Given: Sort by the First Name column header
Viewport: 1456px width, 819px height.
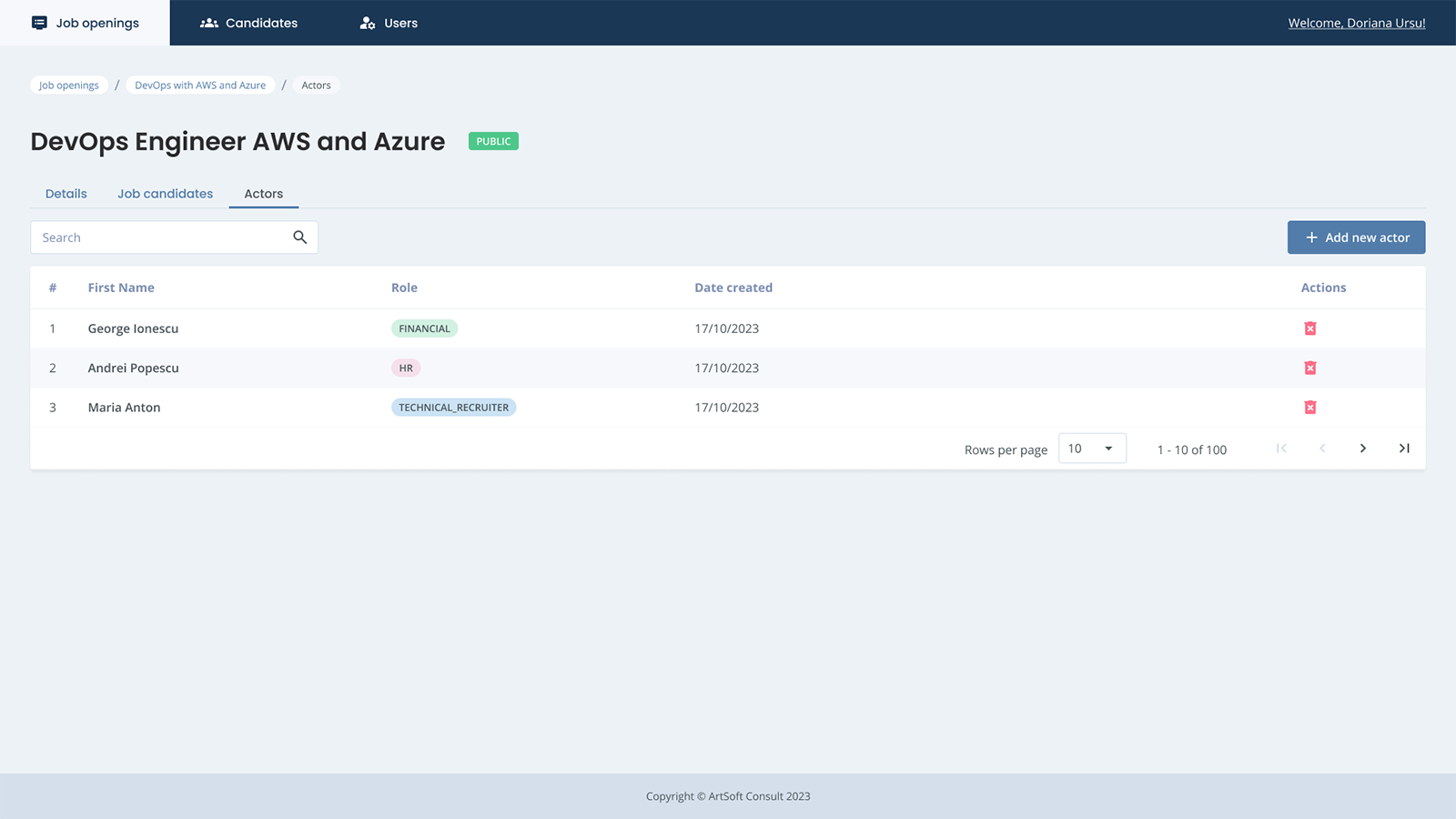Looking at the screenshot, I should (121, 288).
